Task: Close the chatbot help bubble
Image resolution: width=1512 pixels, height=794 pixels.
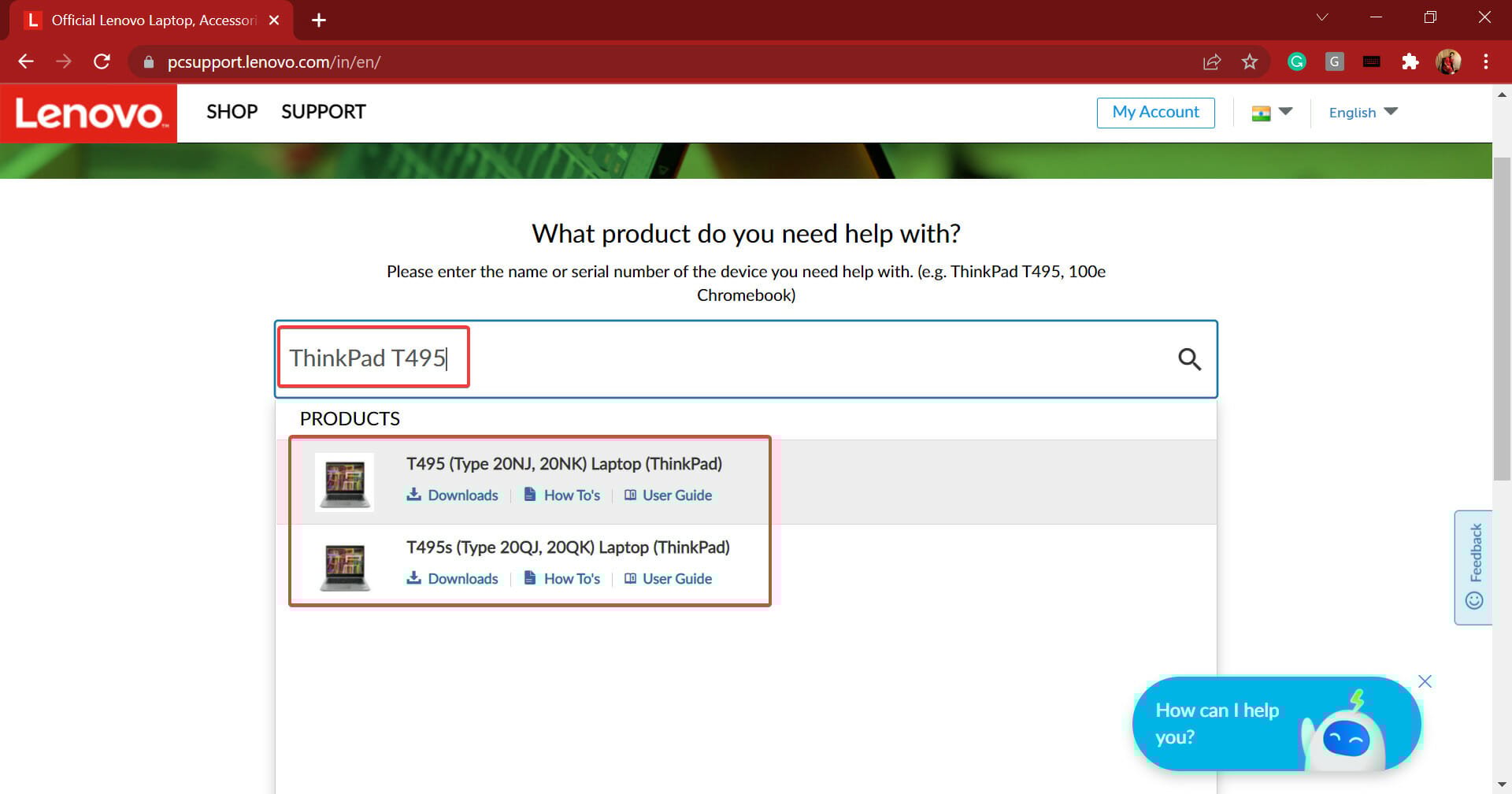Action: pyautogui.click(x=1425, y=681)
